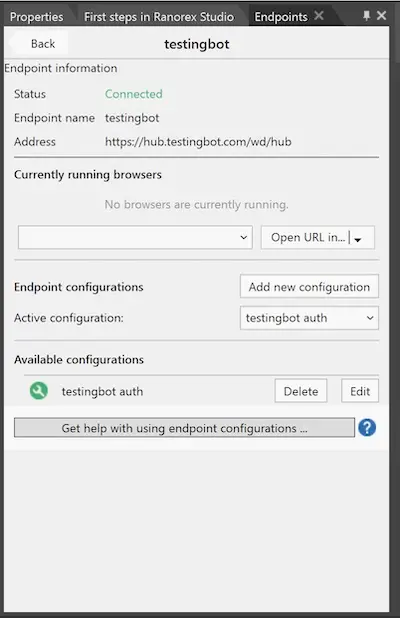Click the Endpoint configurations heading
This screenshot has height=618, width=400.
[79, 287]
